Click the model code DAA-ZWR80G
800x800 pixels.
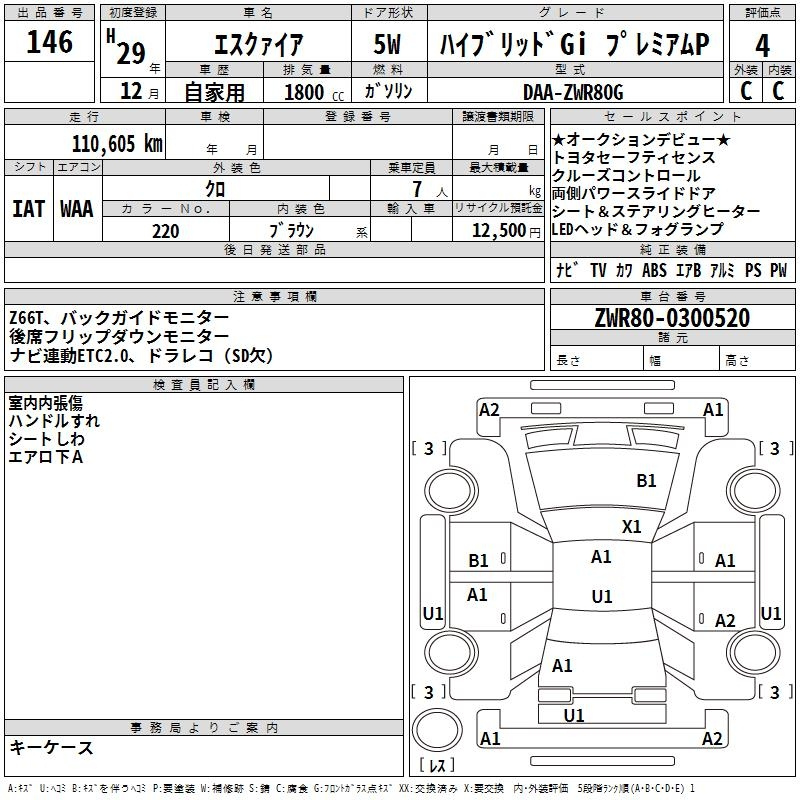(x=573, y=92)
